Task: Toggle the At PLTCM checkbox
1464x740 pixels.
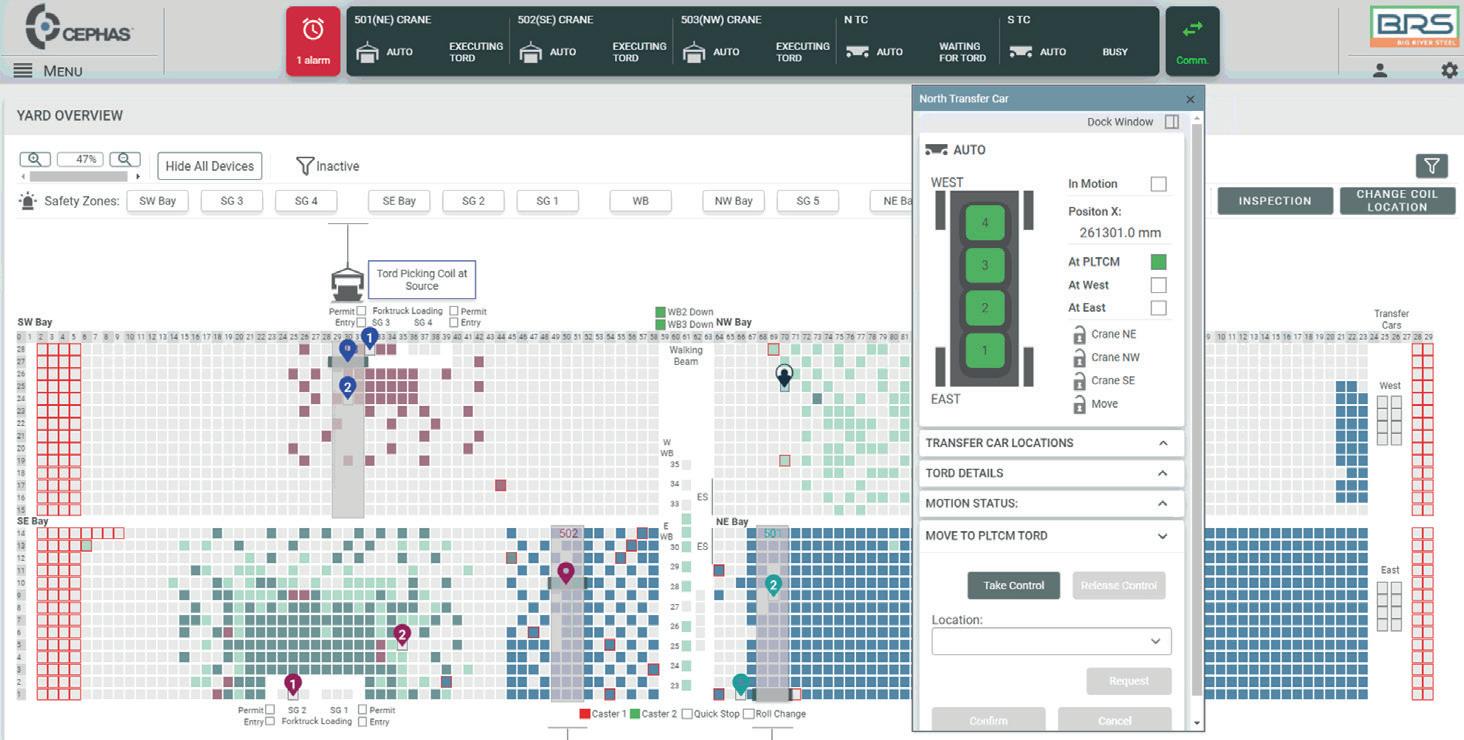Action: [x=1158, y=262]
